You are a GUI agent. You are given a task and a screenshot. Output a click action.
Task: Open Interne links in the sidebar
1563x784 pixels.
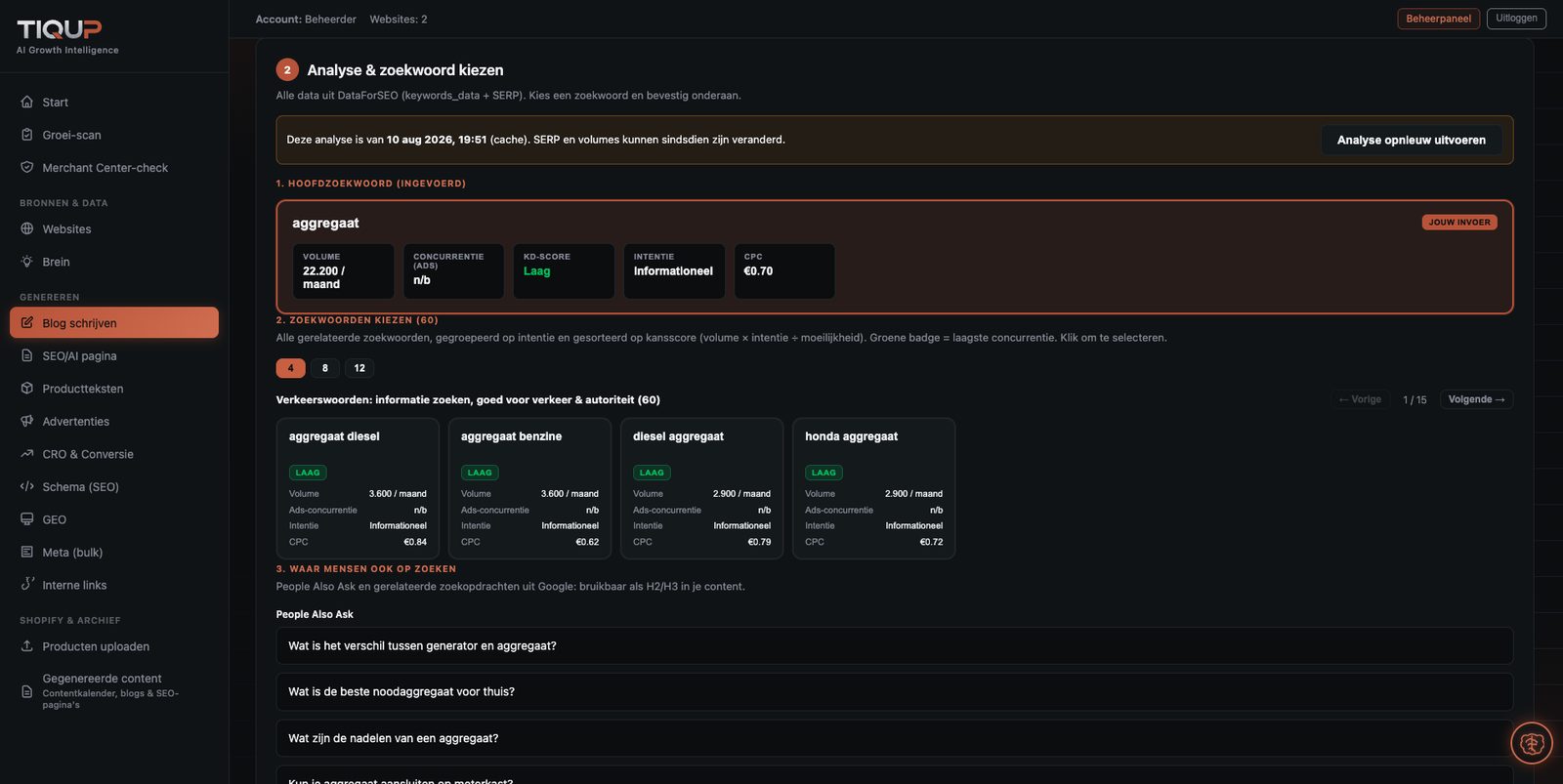pyautogui.click(x=114, y=585)
